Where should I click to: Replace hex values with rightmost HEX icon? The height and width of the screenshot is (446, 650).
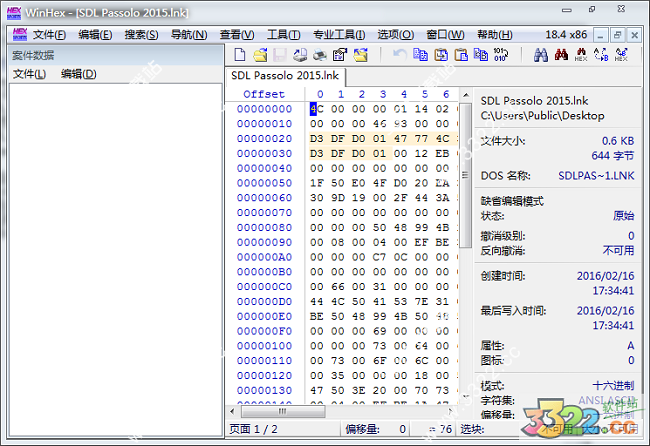click(x=621, y=55)
